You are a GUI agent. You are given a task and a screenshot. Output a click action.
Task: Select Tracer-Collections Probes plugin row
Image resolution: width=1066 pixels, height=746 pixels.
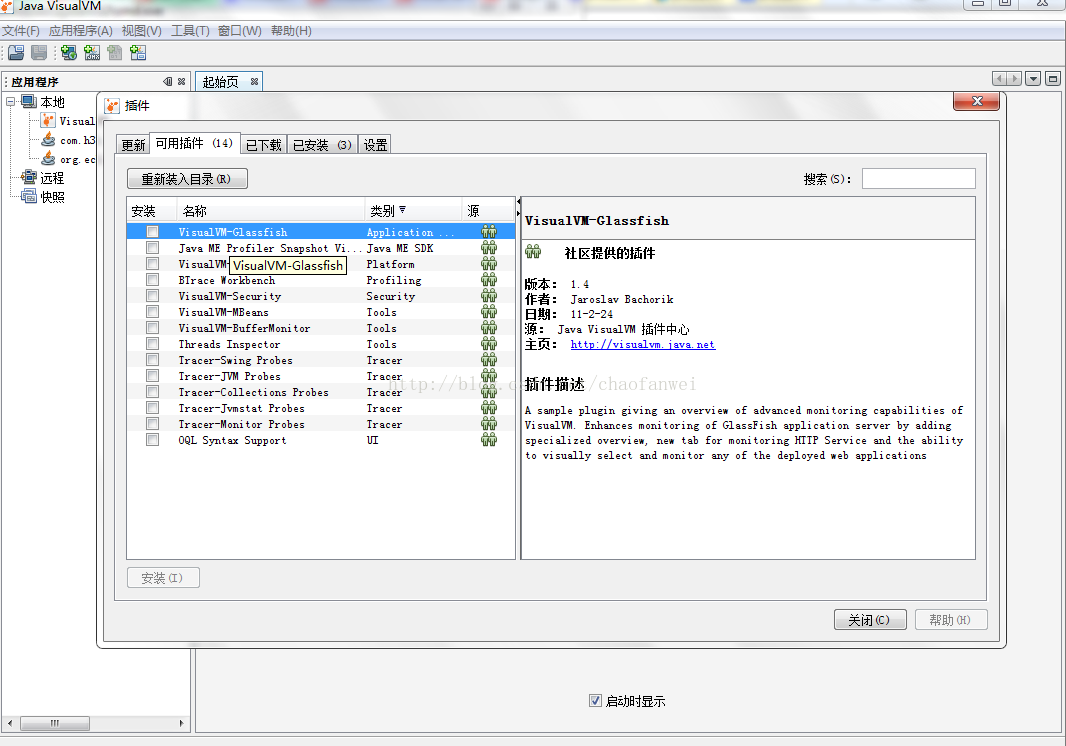click(x=320, y=392)
